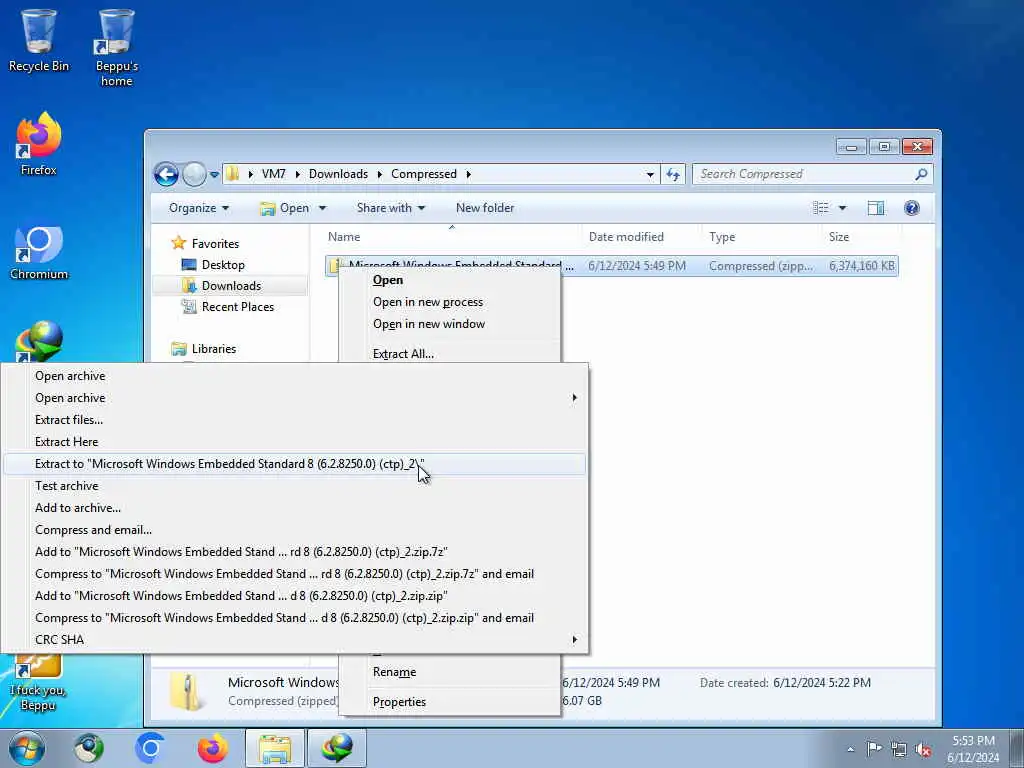
Task: Open recent pages dropdown beside the Forward button
Action: 214,174
